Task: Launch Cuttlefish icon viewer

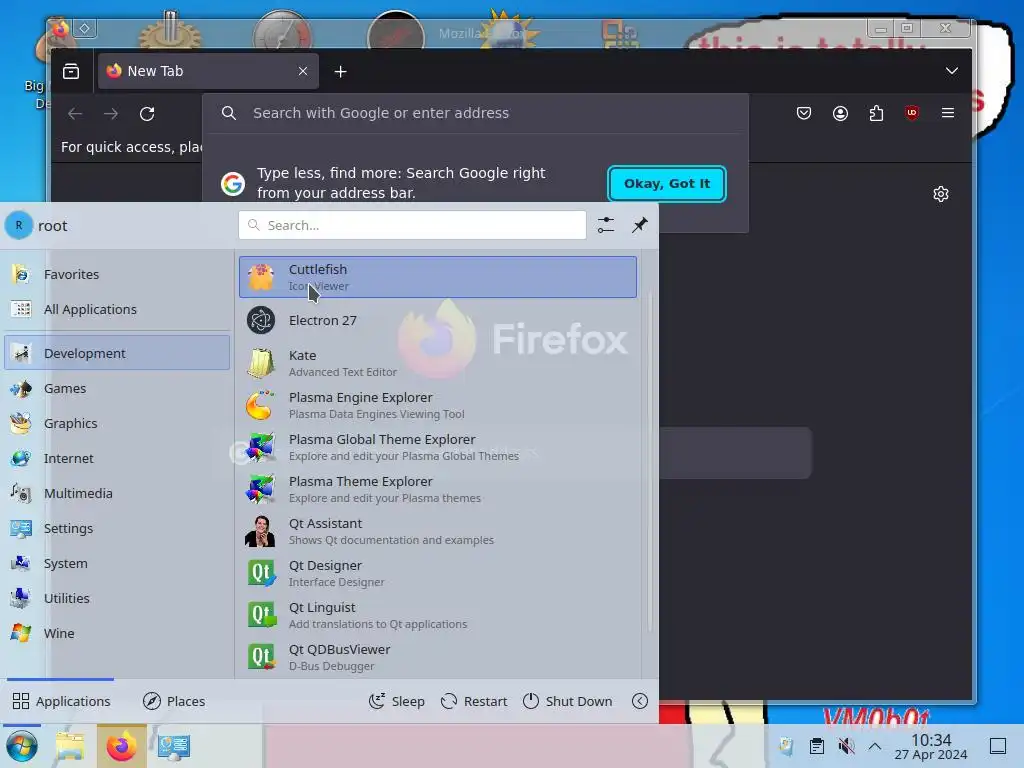Action: coord(438,277)
